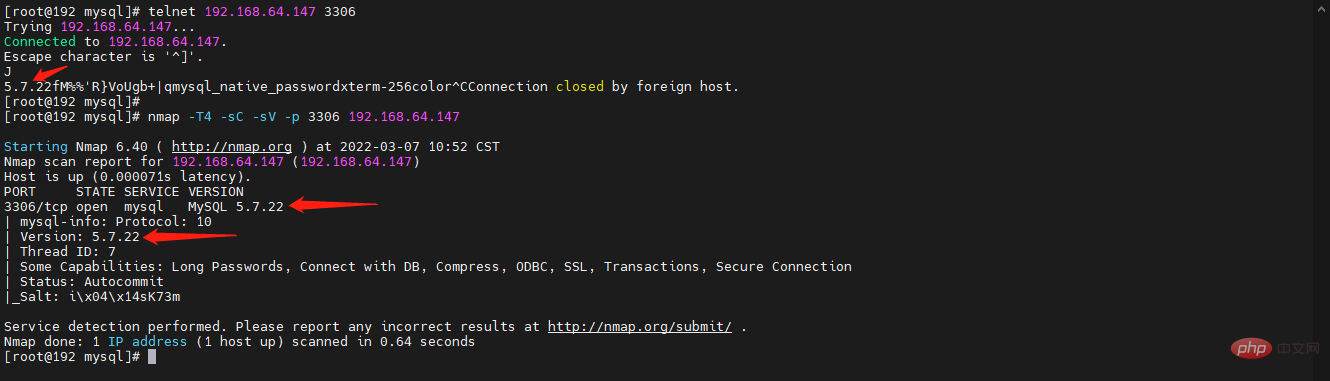Click the '3306/tcp open' port line

(x=56, y=207)
